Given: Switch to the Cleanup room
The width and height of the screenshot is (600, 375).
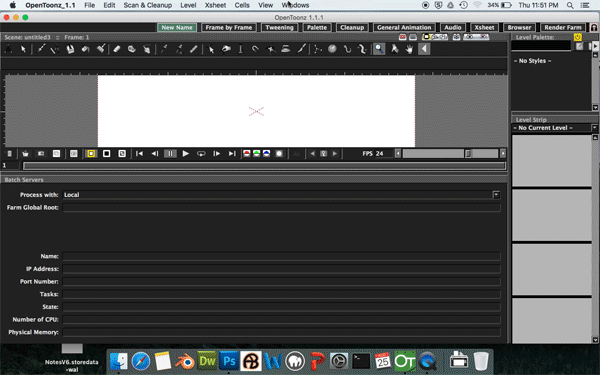Looking at the screenshot, I should [352, 28].
